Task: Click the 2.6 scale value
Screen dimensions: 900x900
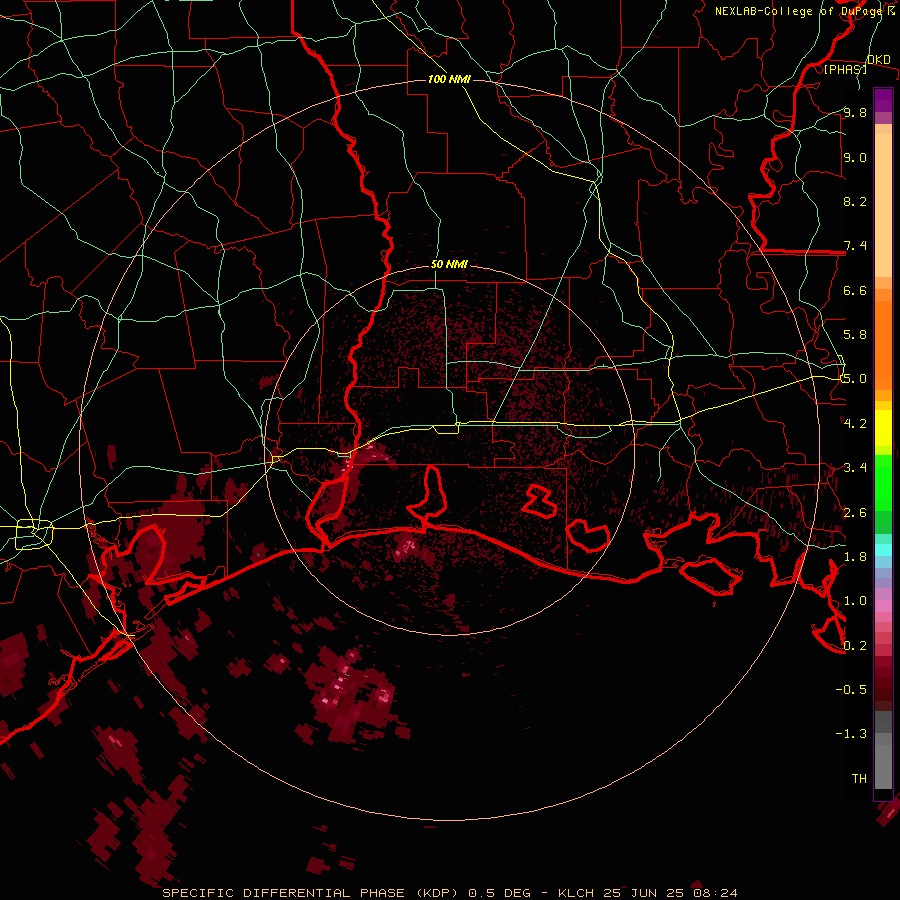Action: (x=855, y=513)
